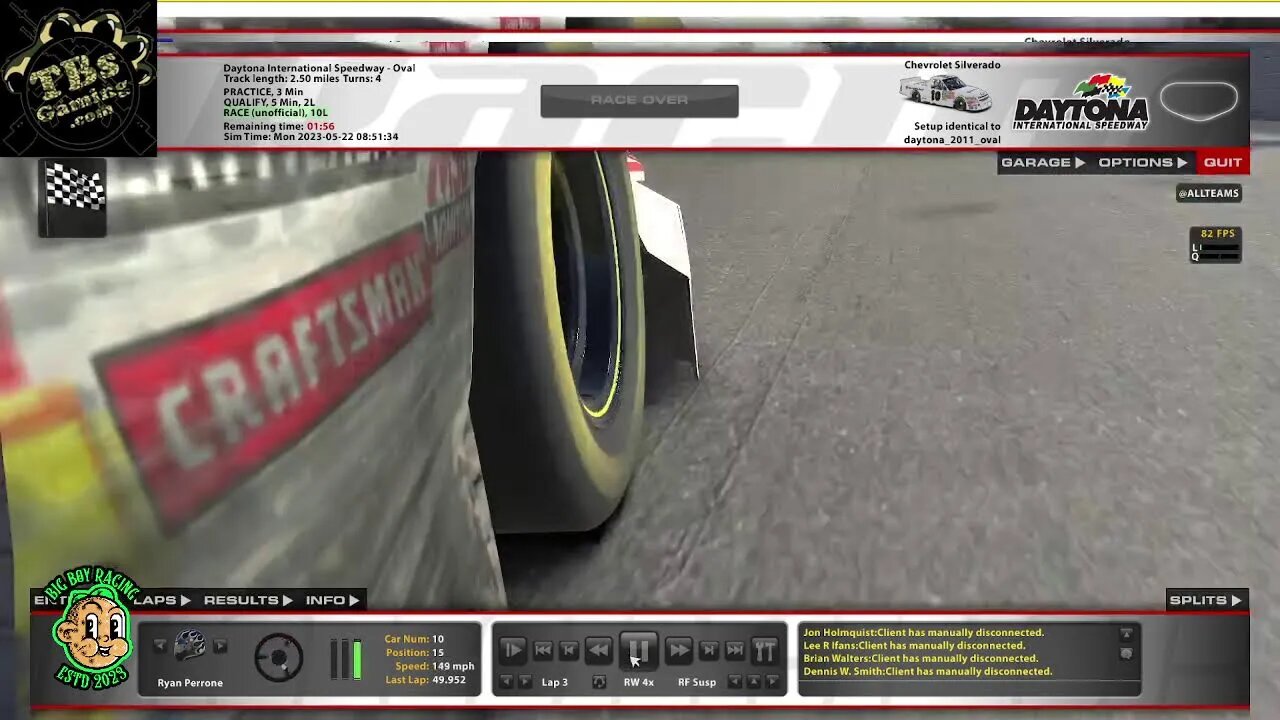This screenshot has height=720, width=1280.
Task: Click the PRACTICE, 3 Min line
Action: [x=263, y=91]
